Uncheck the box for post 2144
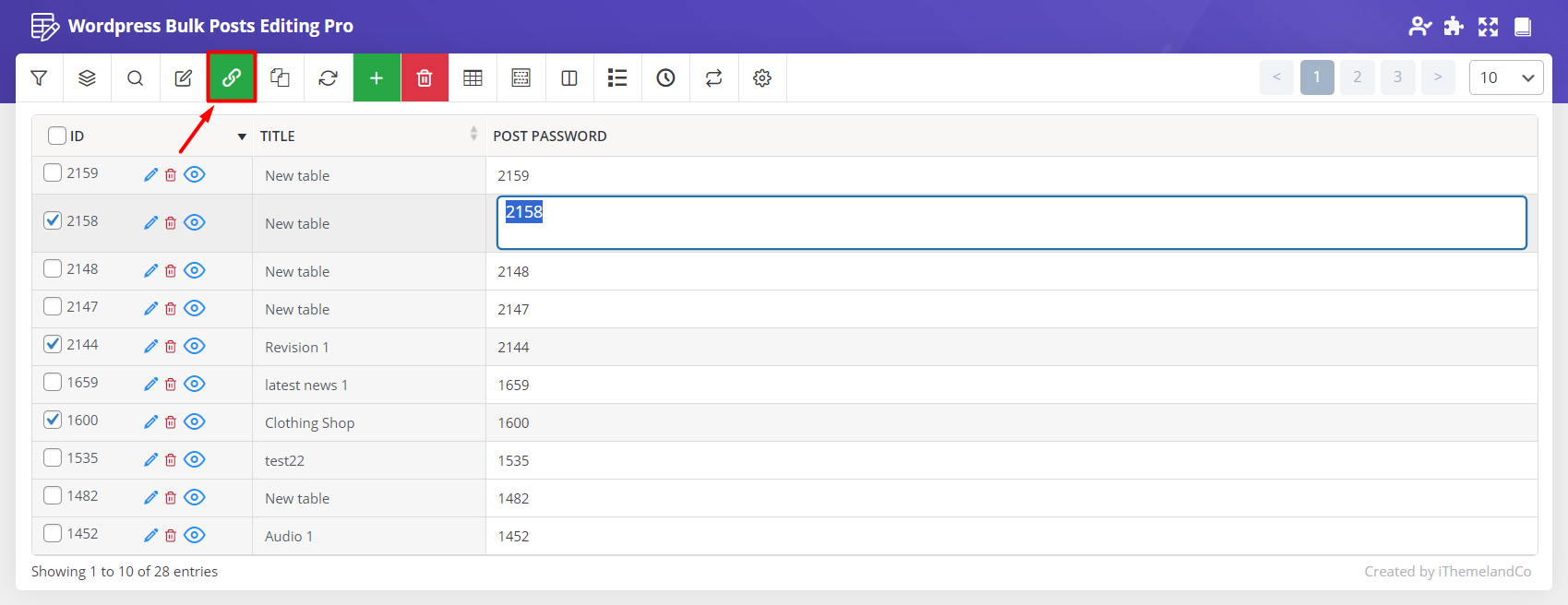The height and width of the screenshot is (605, 1568). click(53, 344)
